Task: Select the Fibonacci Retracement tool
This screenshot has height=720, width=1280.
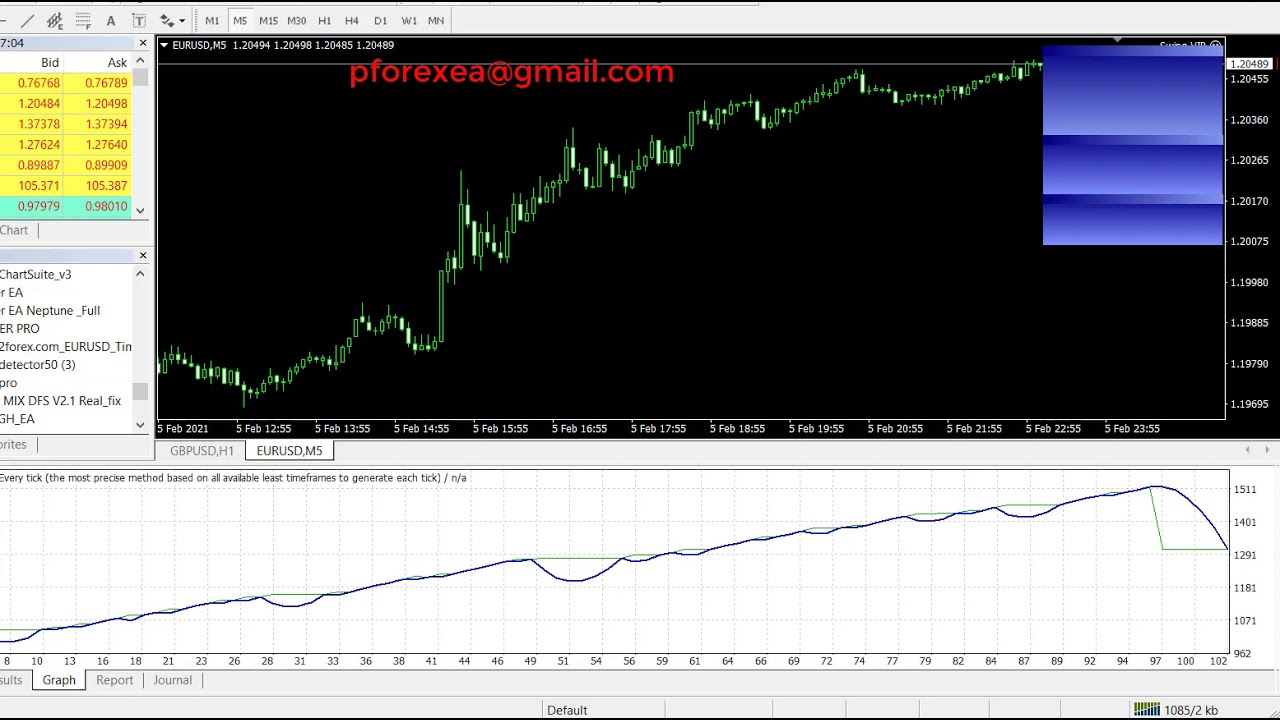Action: coord(83,20)
